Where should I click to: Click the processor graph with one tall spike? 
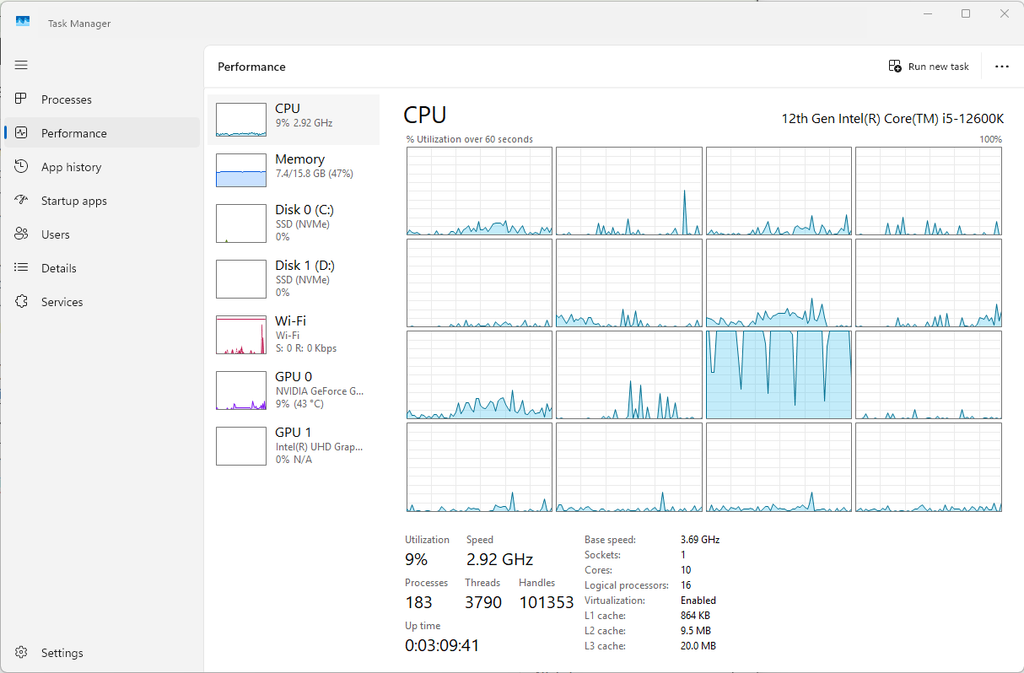tap(629, 191)
